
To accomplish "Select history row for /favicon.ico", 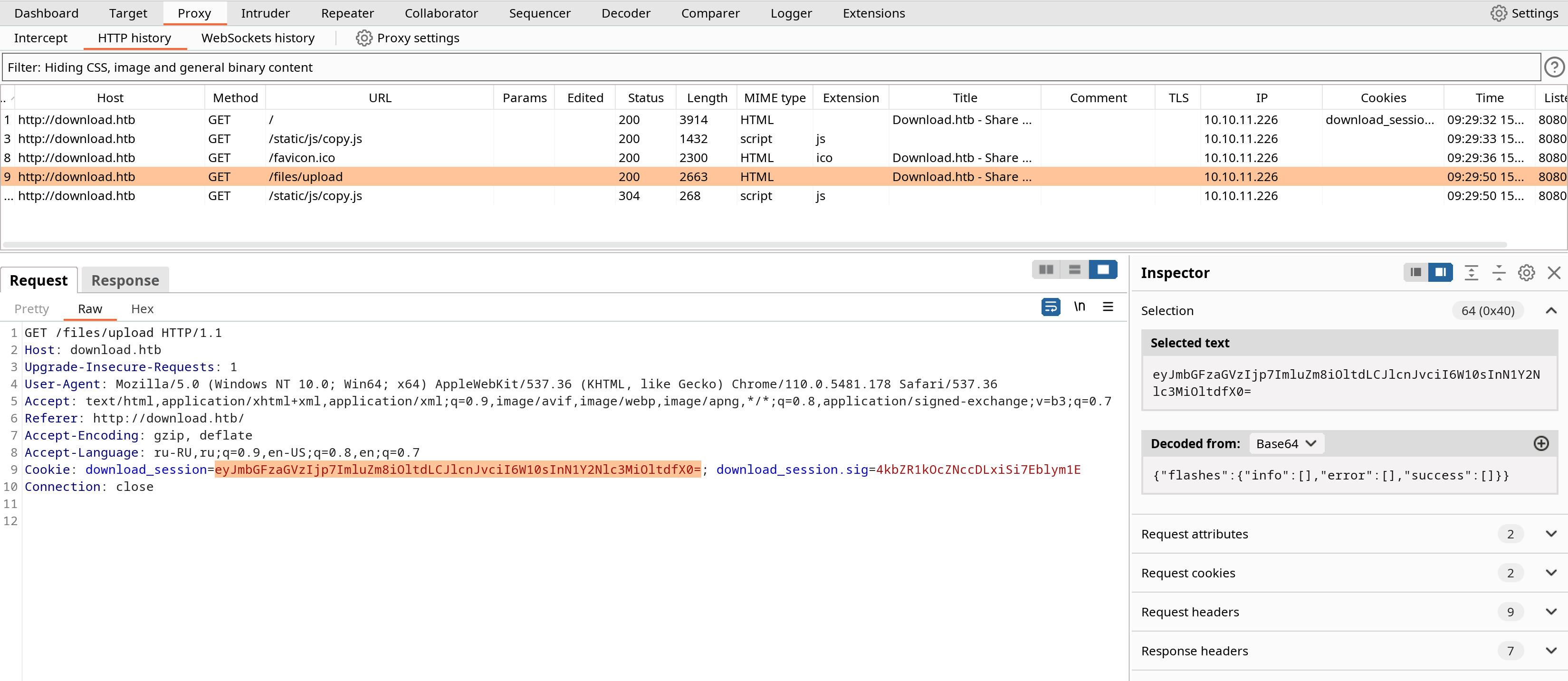I will 784,158.
